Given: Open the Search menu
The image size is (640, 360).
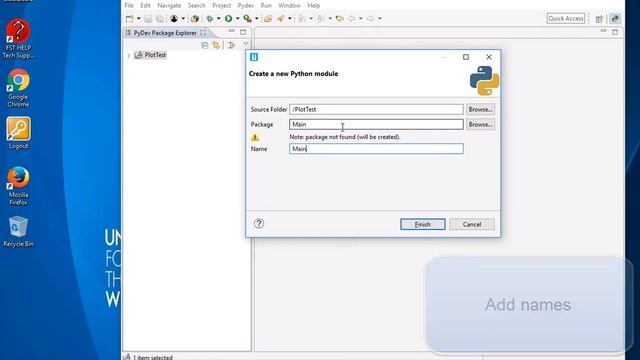Looking at the screenshot, I should click(x=196, y=5).
